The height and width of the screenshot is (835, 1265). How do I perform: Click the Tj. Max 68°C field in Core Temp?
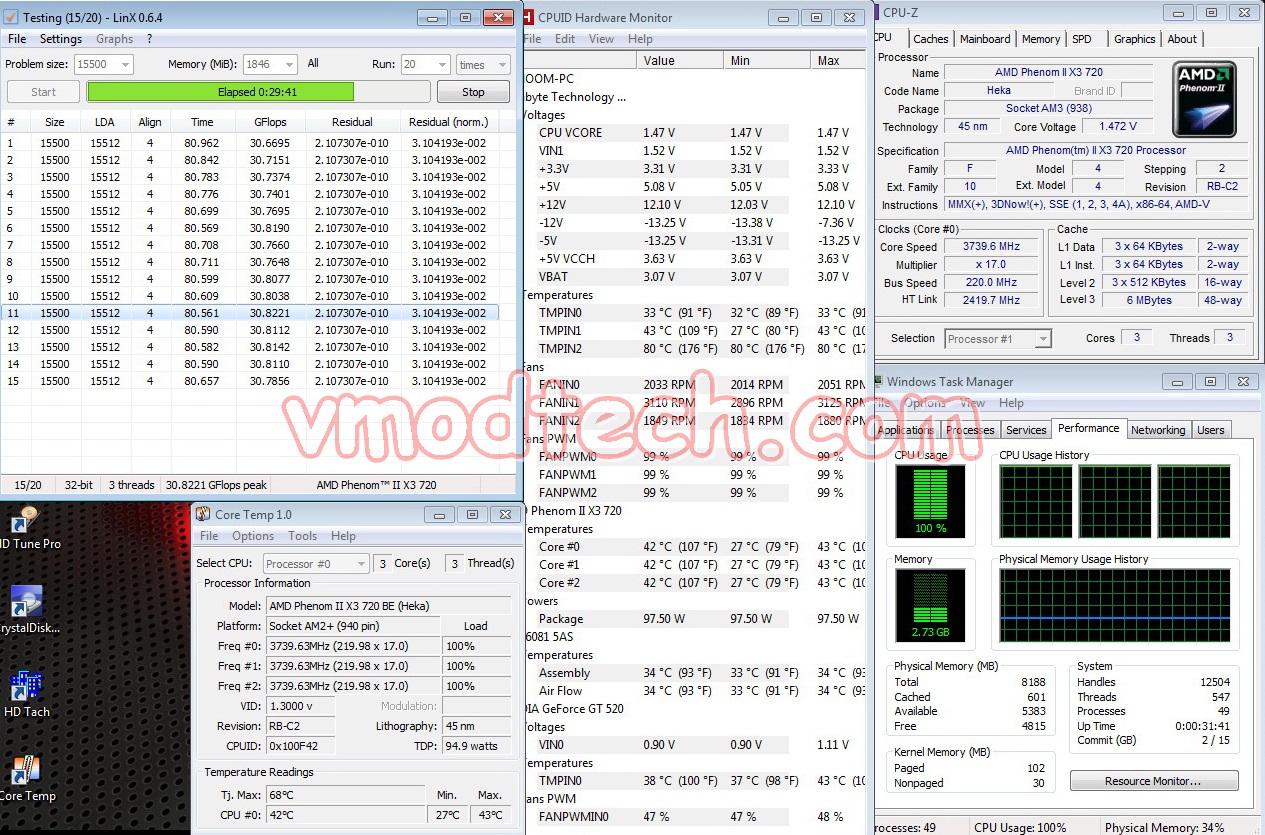point(345,794)
